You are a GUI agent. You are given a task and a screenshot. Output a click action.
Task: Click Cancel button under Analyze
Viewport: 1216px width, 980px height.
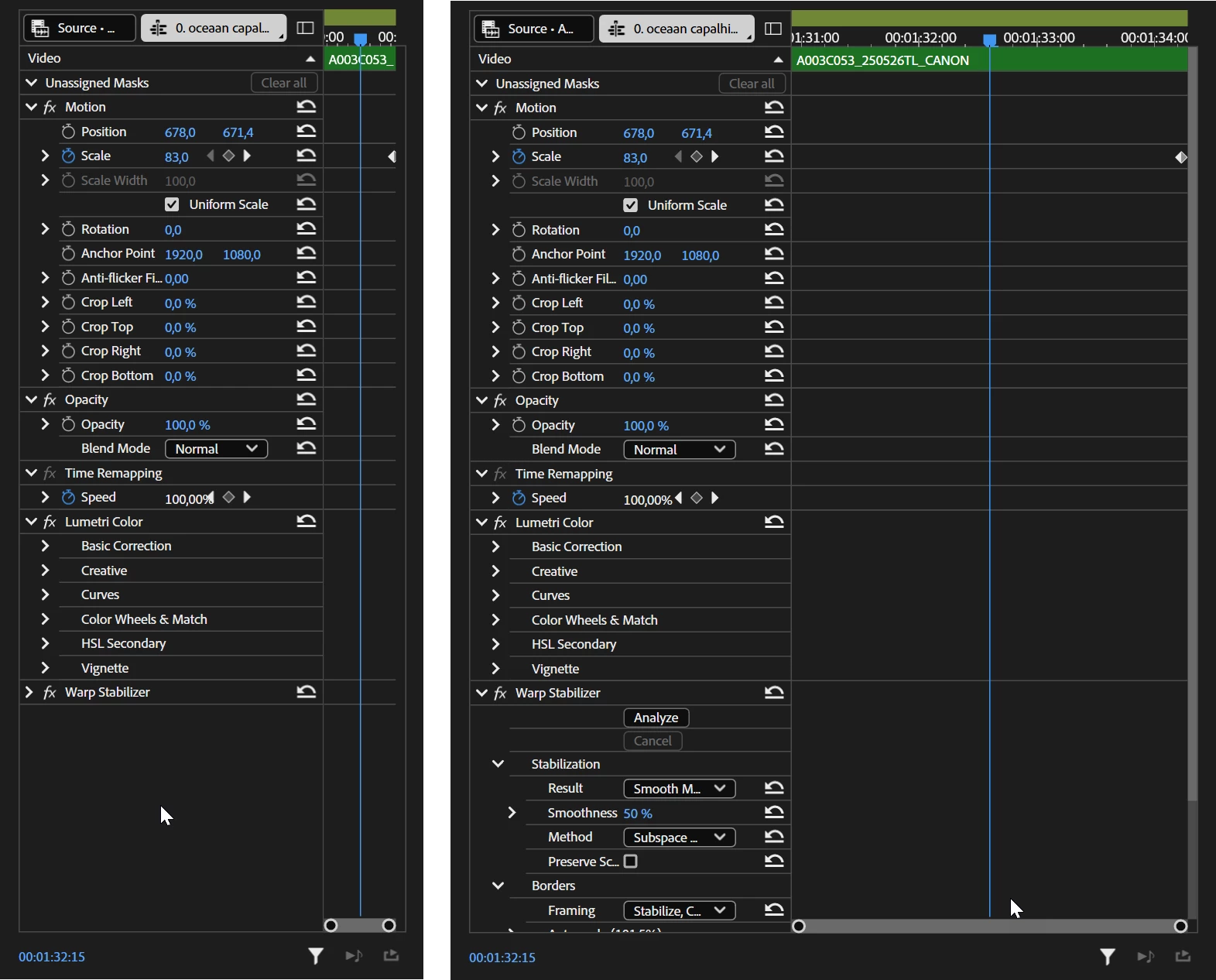pyautogui.click(x=653, y=741)
